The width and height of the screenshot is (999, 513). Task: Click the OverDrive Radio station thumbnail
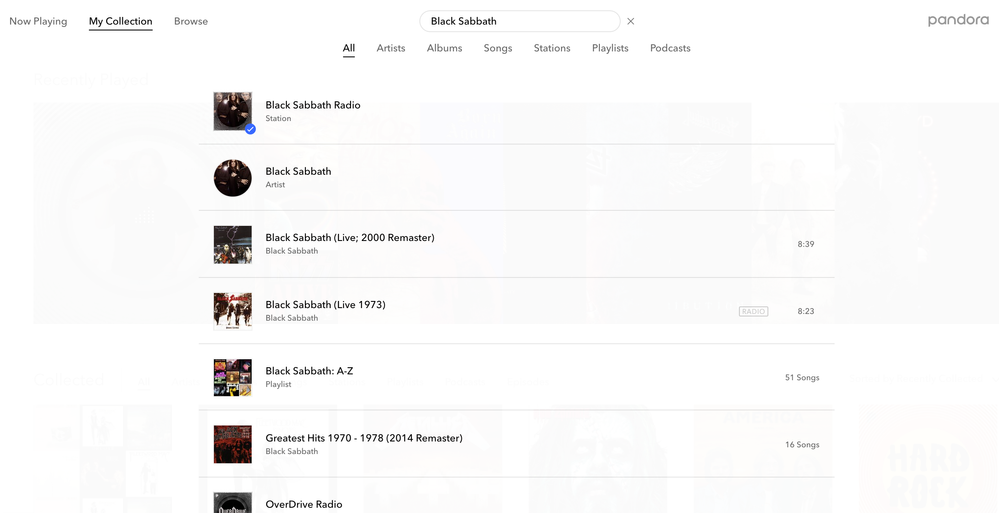click(x=232, y=502)
